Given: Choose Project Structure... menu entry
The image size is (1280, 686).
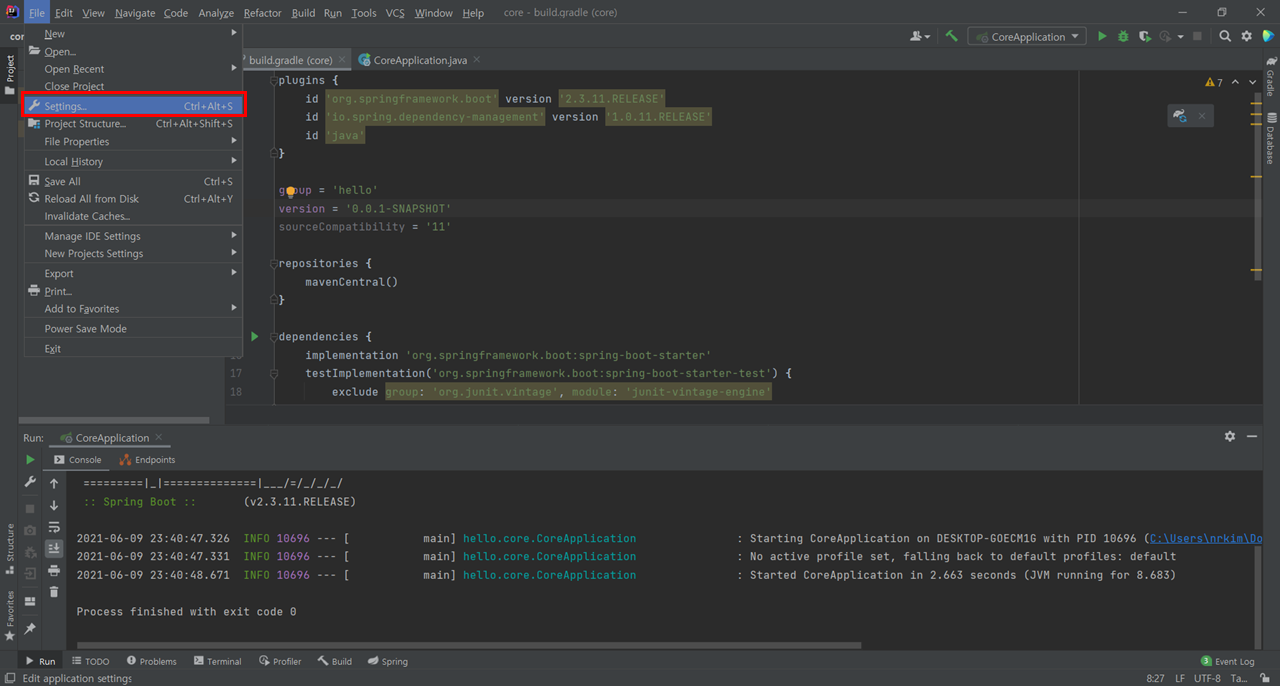Looking at the screenshot, I should tap(133, 124).
